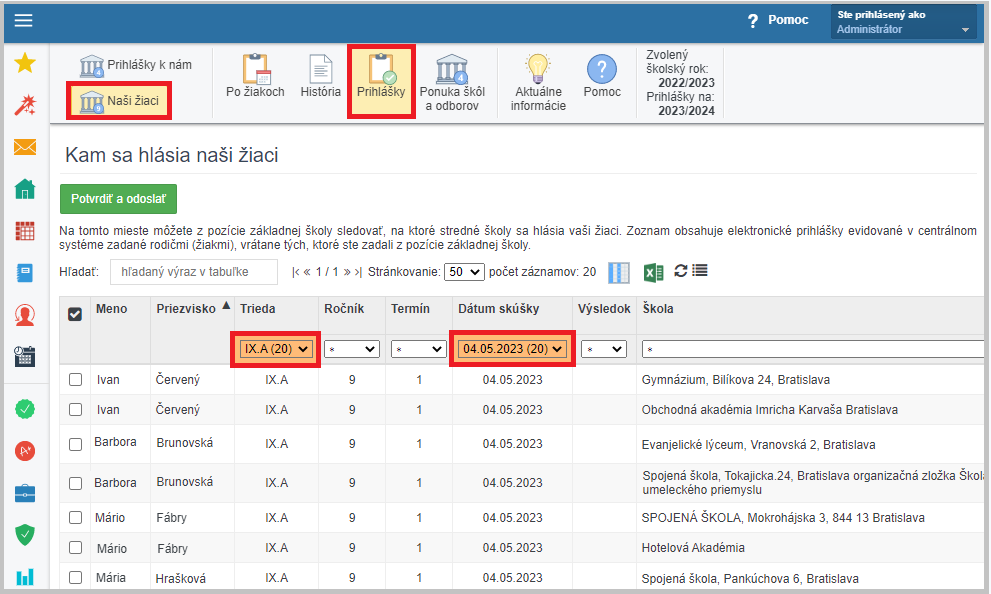The width and height of the screenshot is (991, 594).
Task: Click the magic wand sidebar icon
Action: pyautogui.click(x=25, y=105)
